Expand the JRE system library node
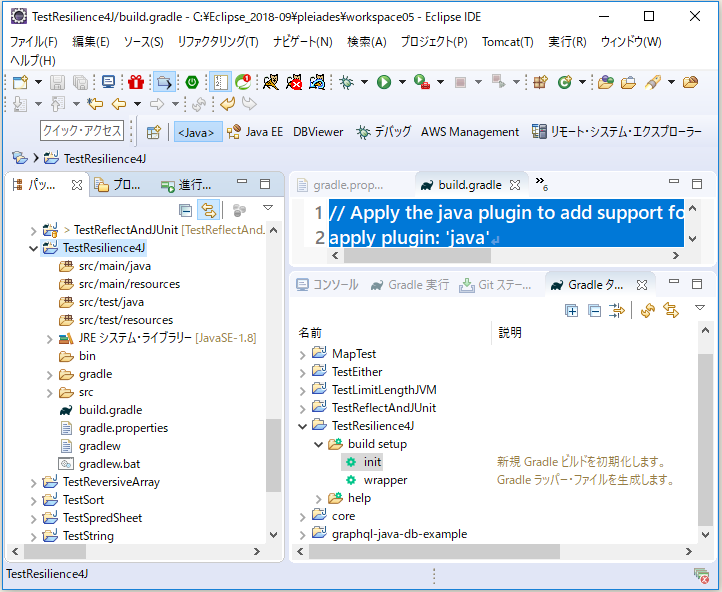The image size is (722, 592). coord(49,339)
